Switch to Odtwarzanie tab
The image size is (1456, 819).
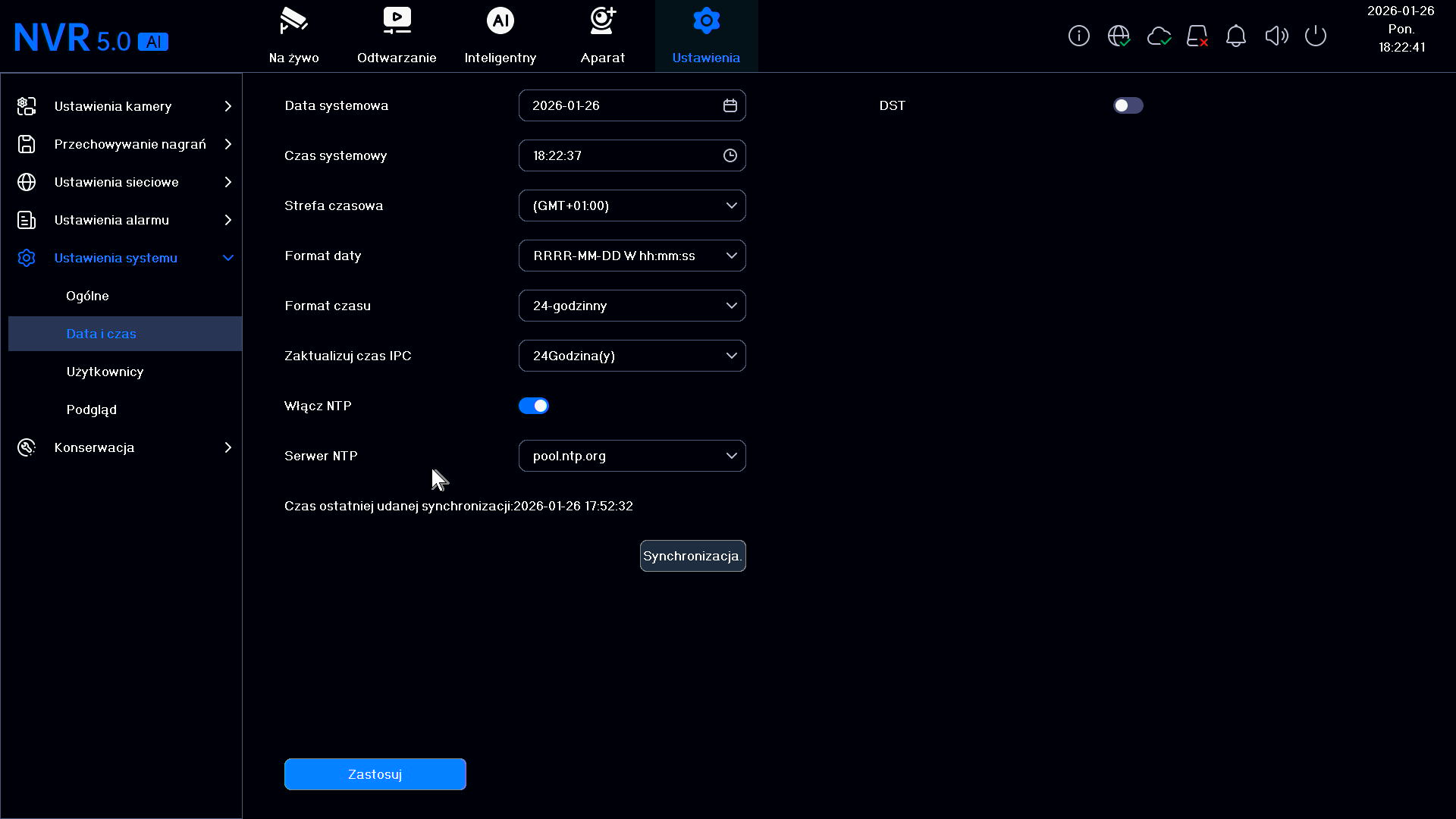click(x=397, y=36)
